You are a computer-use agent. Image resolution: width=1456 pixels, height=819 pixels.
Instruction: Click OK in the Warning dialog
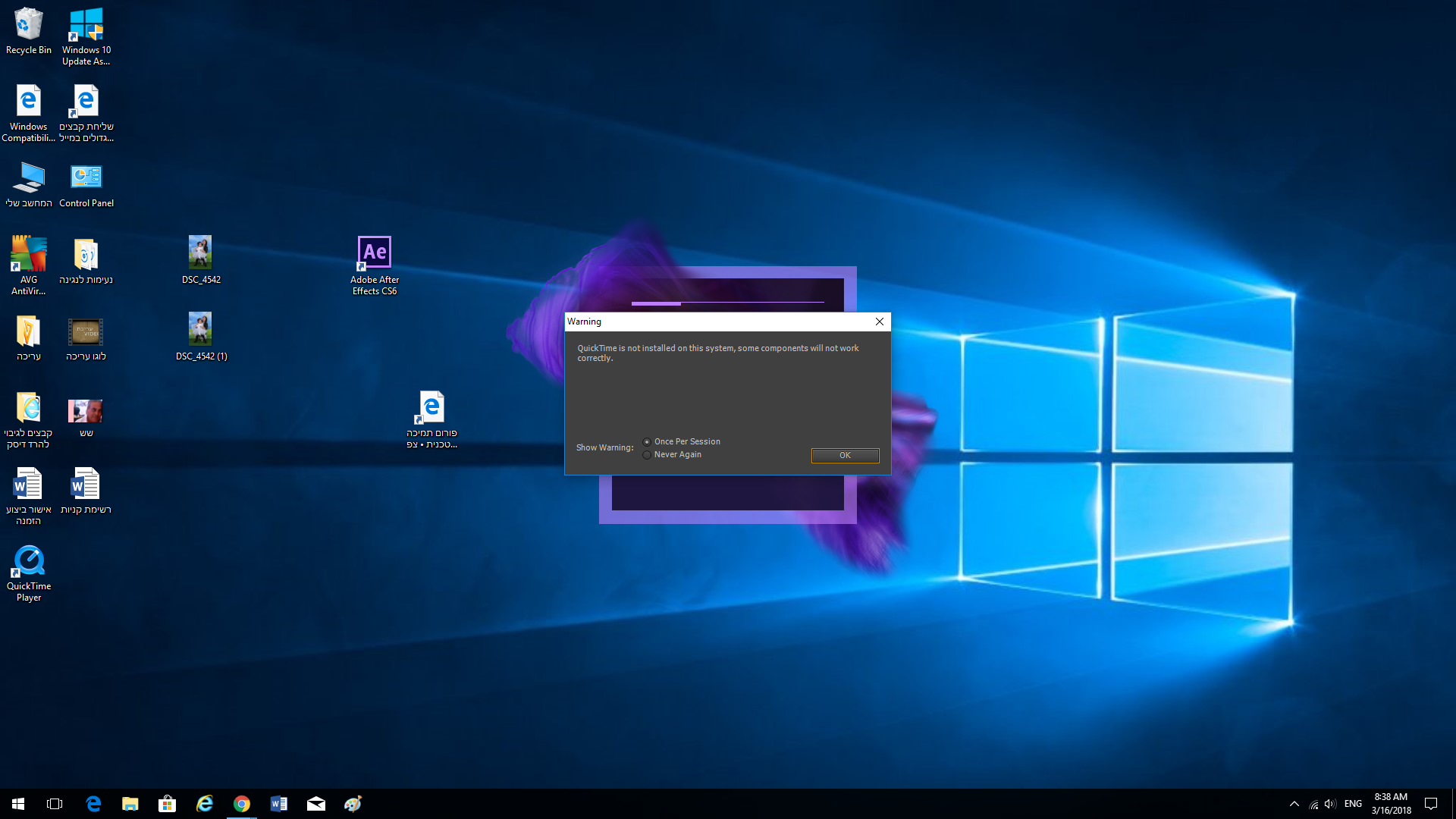[845, 455]
